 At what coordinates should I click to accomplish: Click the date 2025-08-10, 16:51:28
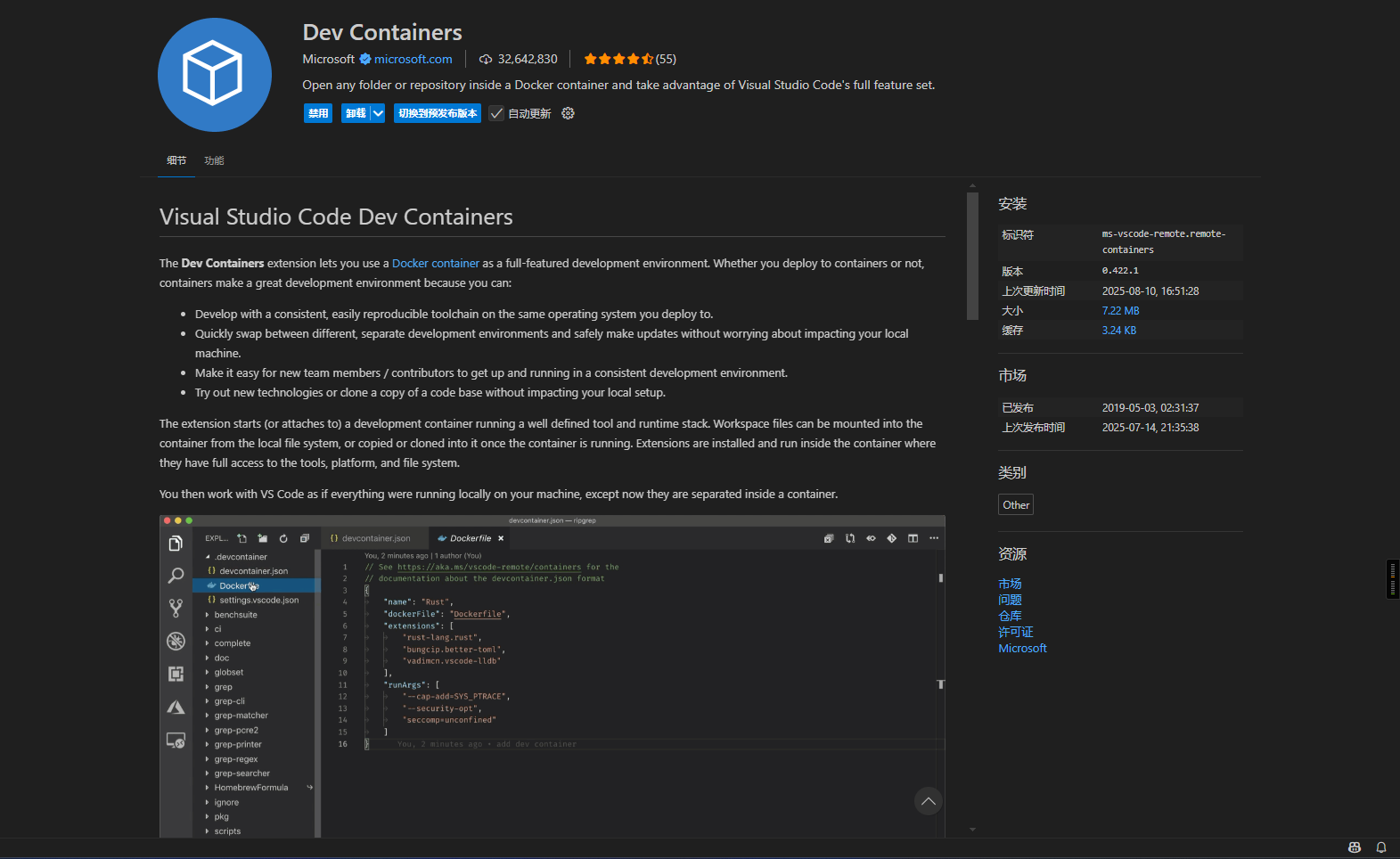1150,291
